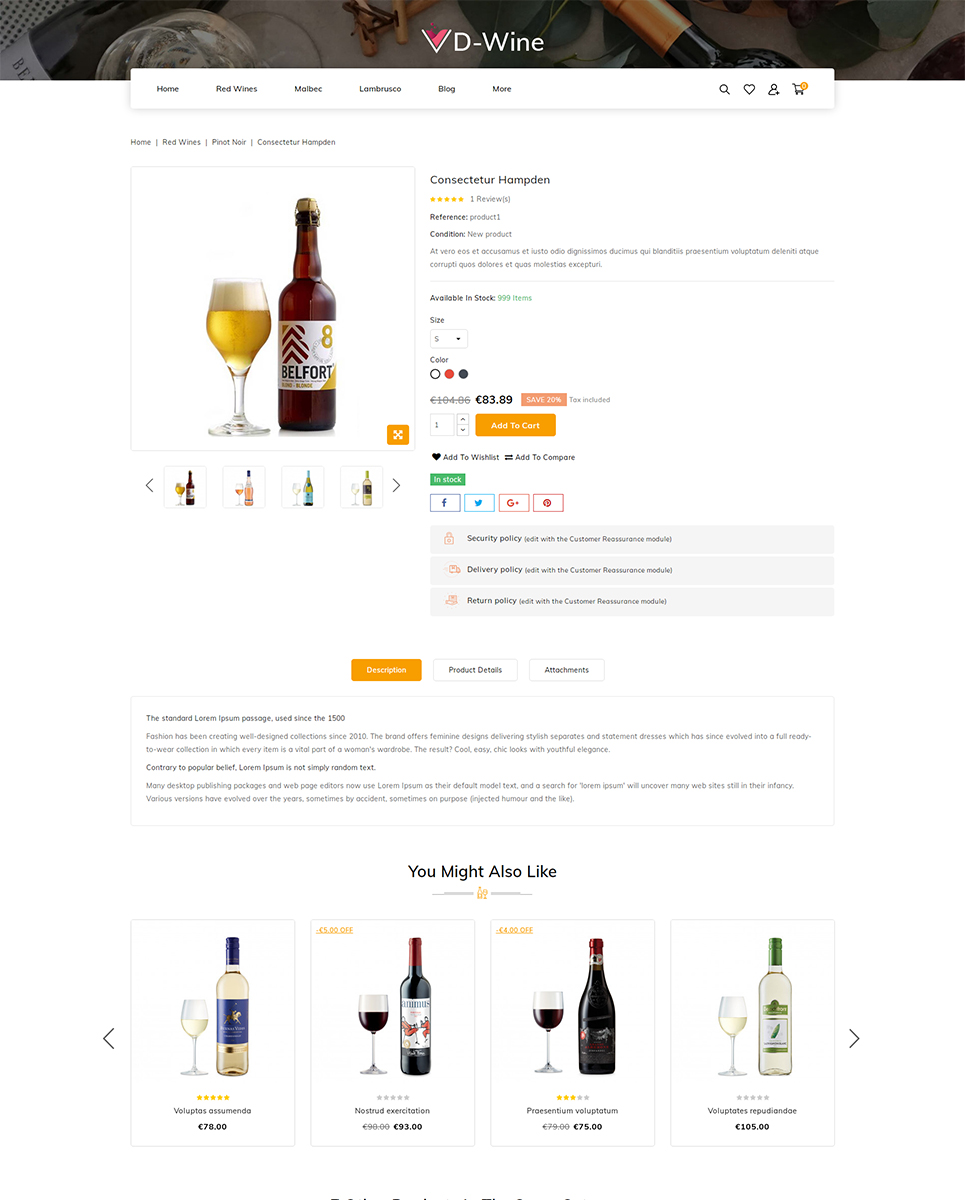Switch to Product Details tab

click(x=475, y=670)
